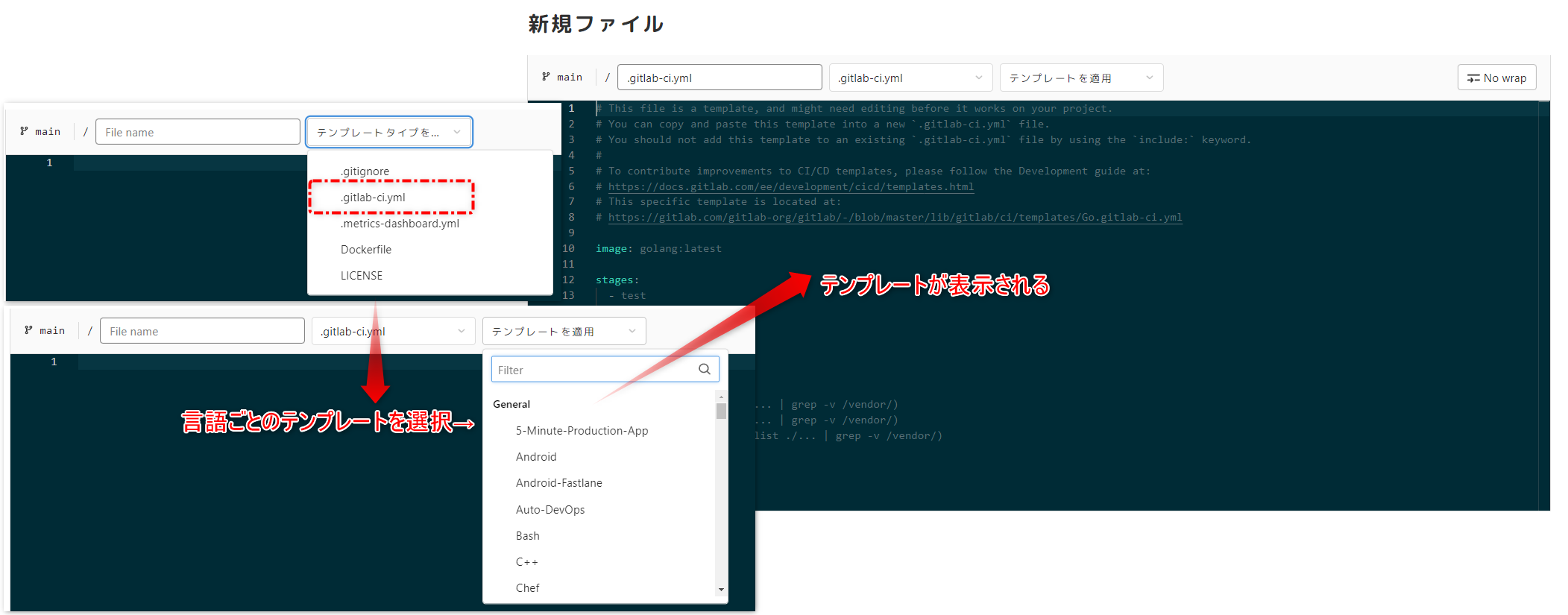Open the テンプレートを適用 dropdown in the bottom-left panel
This screenshot has width=1568, height=615.
tap(564, 331)
